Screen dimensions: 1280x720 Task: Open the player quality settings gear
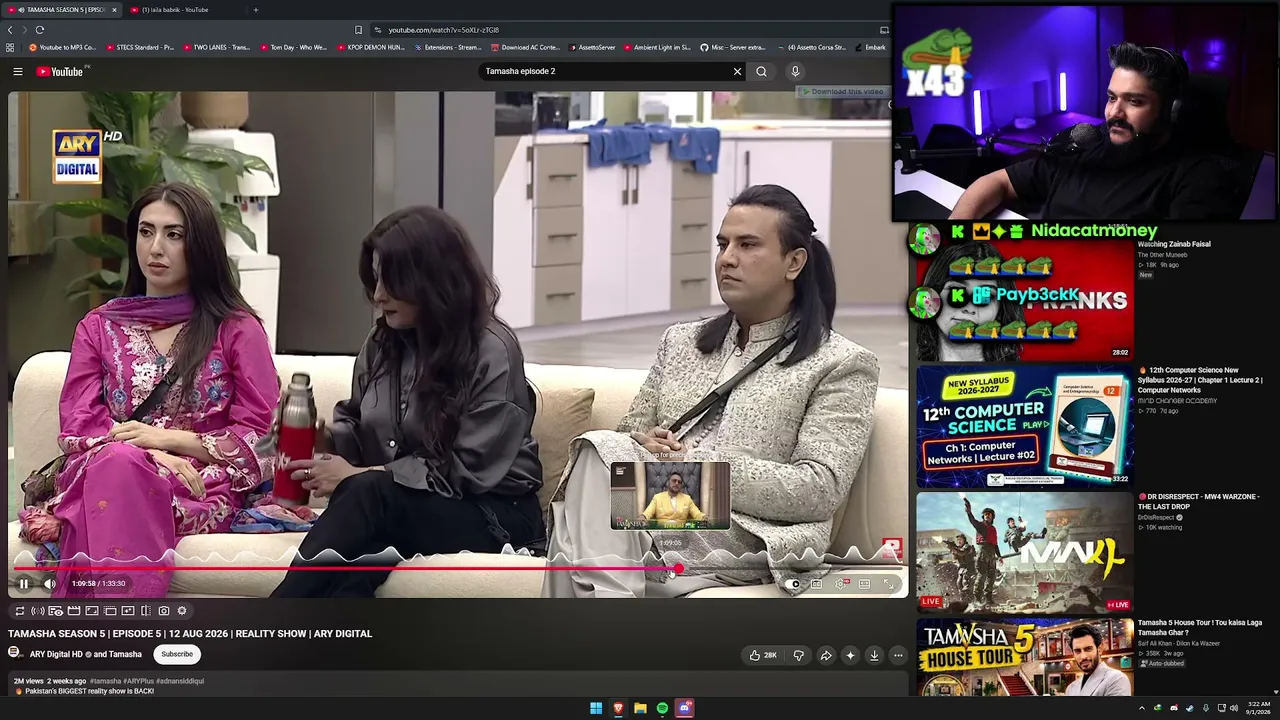click(x=841, y=584)
